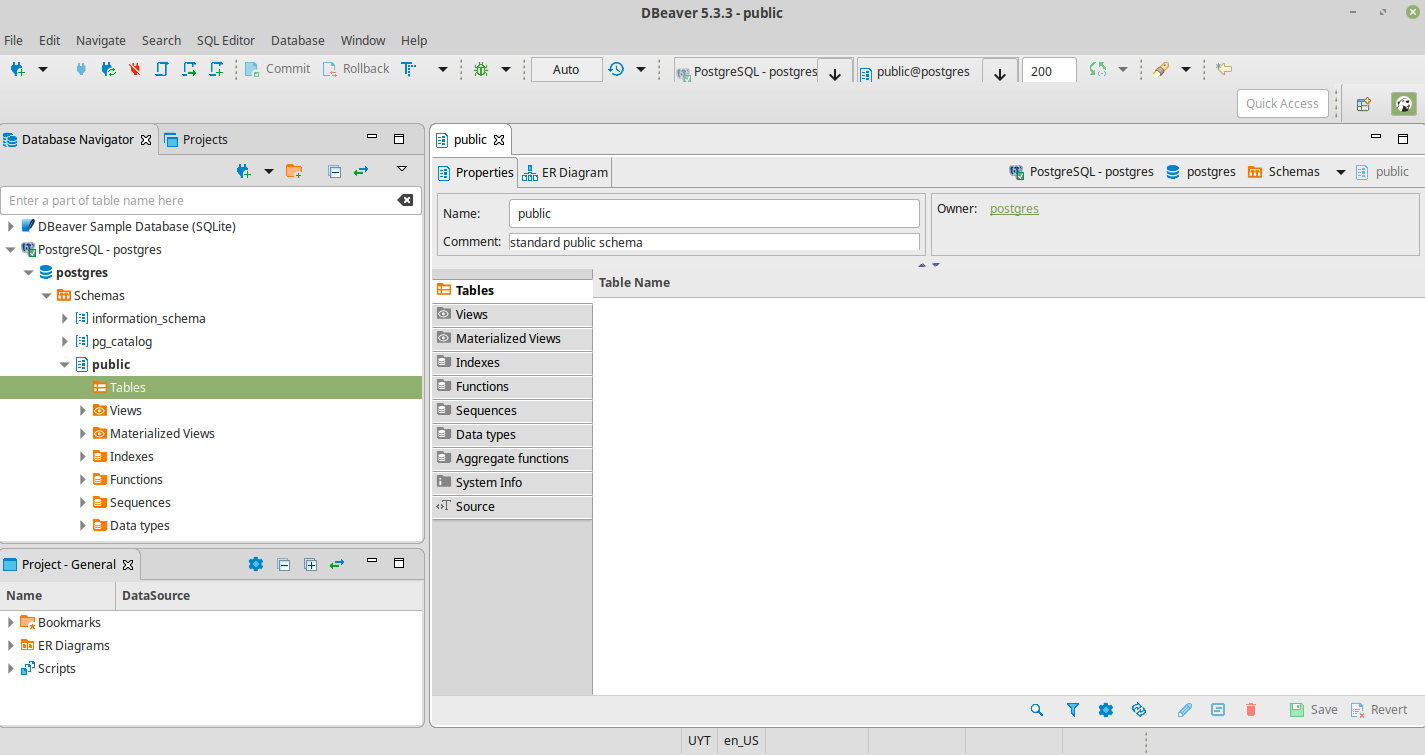Expand the Views folder in the navigator tree
The height and width of the screenshot is (755, 1425).
(x=83, y=411)
